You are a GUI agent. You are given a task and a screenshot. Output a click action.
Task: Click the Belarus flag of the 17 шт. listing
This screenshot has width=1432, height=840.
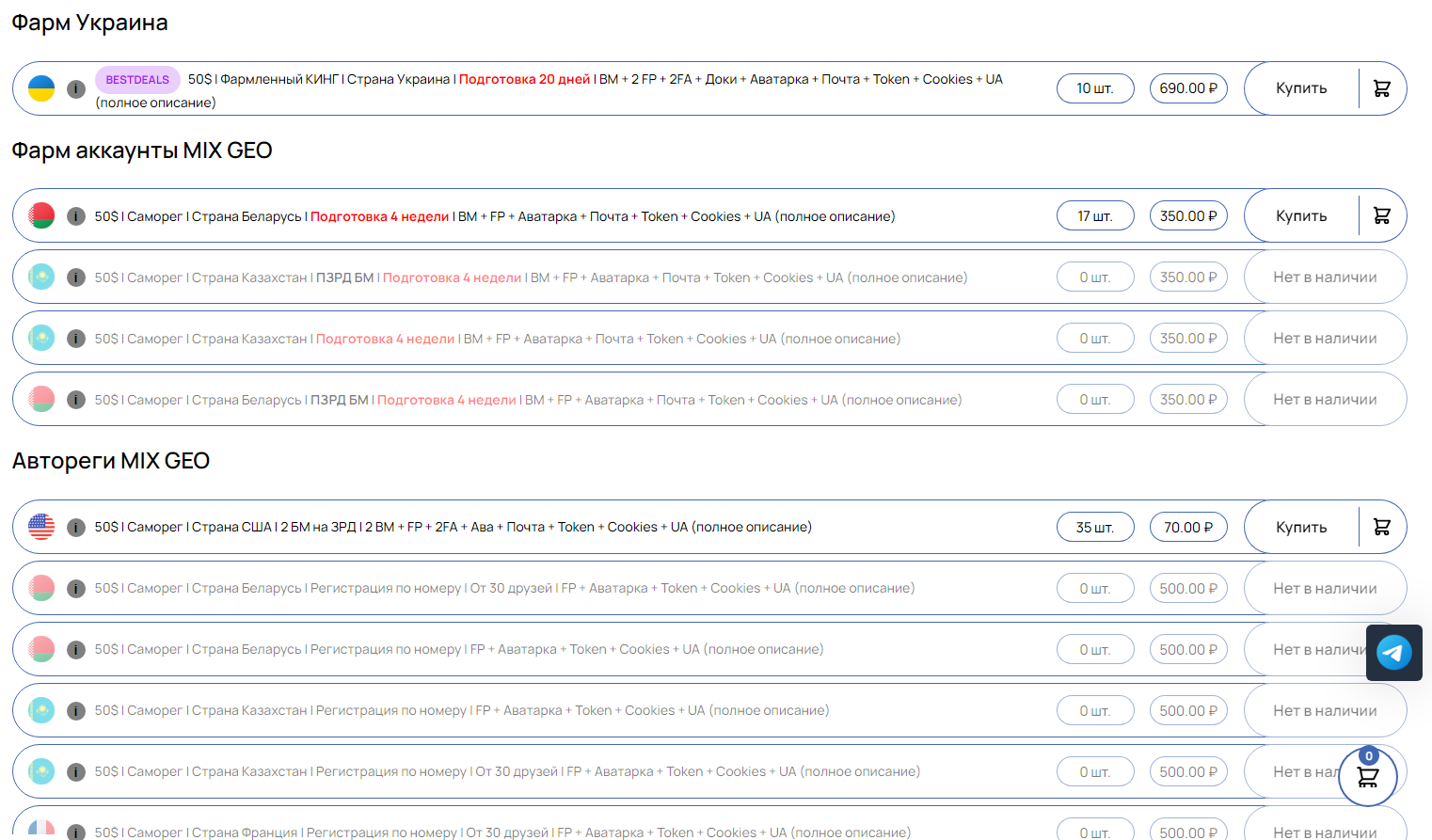(x=41, y=215)
